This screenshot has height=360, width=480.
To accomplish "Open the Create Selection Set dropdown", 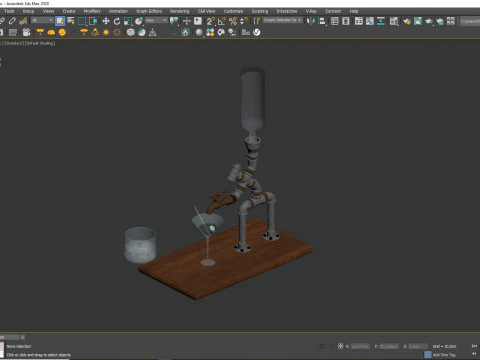I will point(283,20).
